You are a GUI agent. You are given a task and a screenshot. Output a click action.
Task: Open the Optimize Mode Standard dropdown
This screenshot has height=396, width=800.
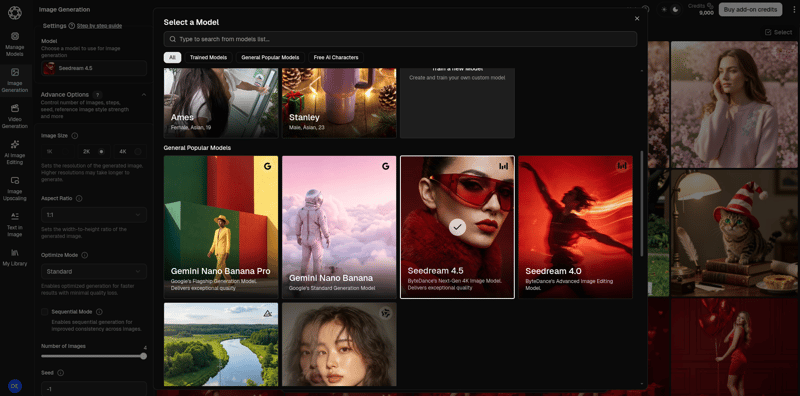(94, 271)
